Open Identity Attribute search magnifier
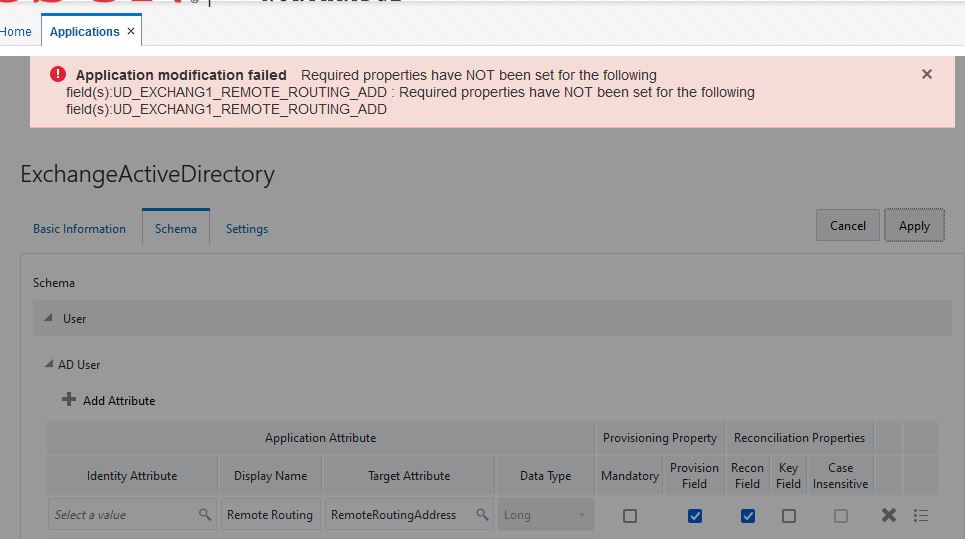 205,514
